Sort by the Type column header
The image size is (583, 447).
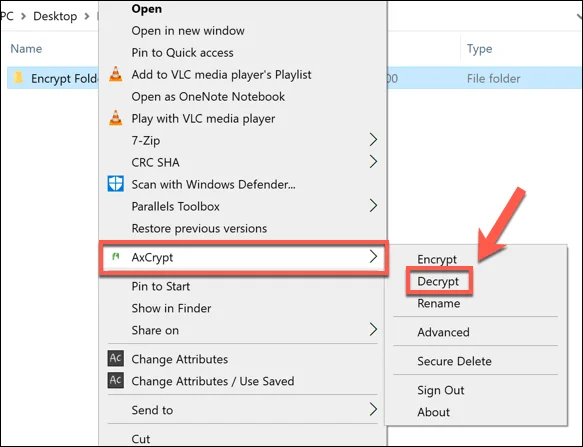tap(480, 49)
